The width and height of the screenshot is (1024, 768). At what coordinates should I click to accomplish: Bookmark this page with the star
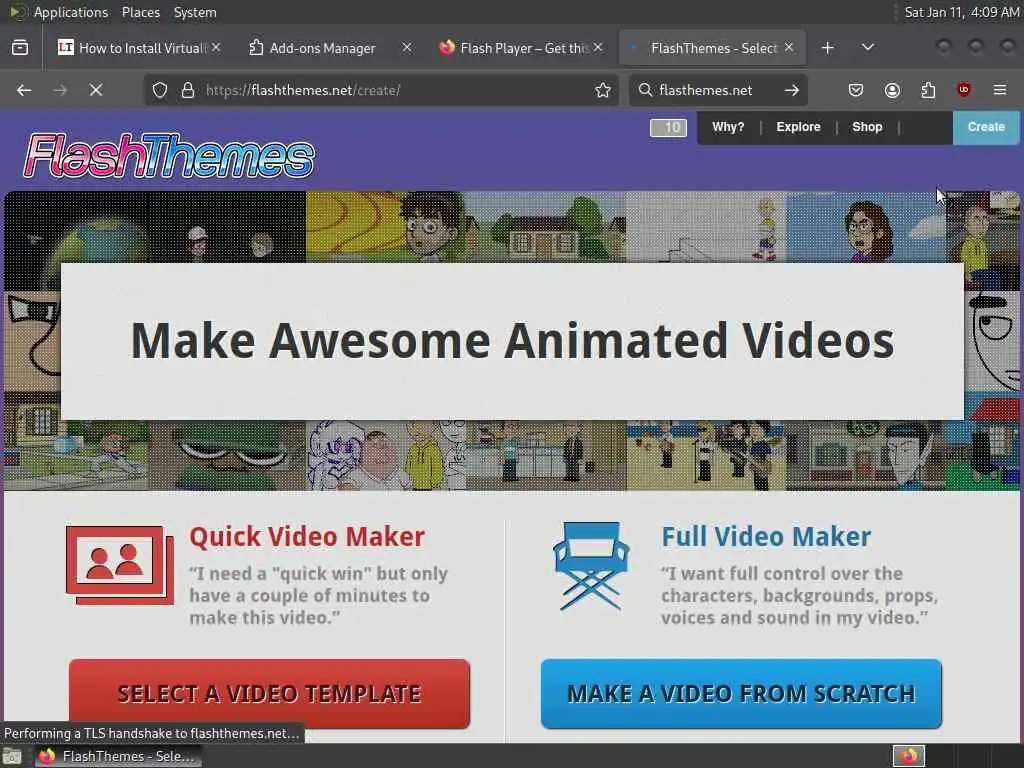(603, 90)
